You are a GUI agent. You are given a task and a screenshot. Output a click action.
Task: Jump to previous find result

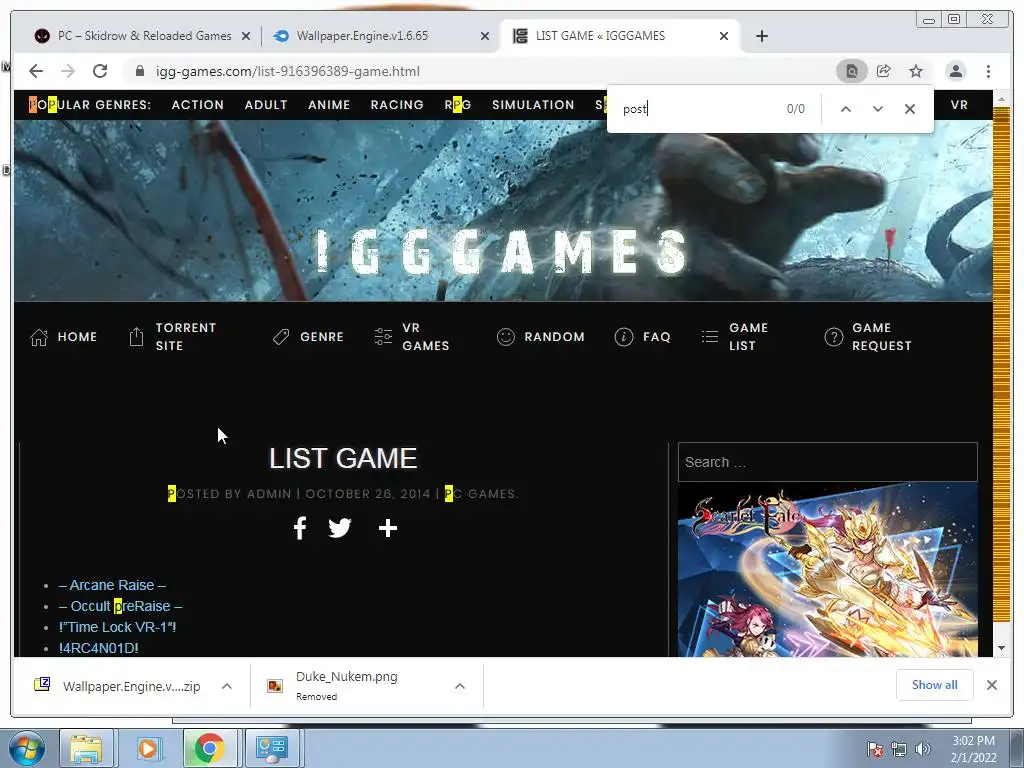point(846,109)
